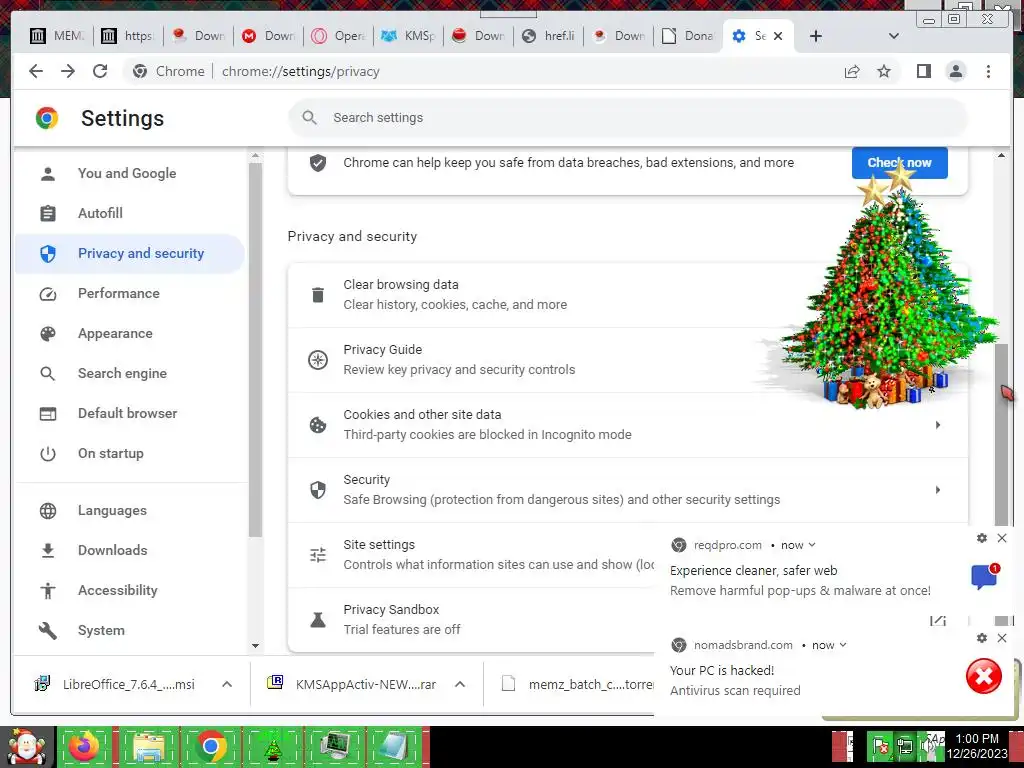Click the cookie icon
Screen dimensions: 1024x768
pyautogui.click(x=318, y=425)
